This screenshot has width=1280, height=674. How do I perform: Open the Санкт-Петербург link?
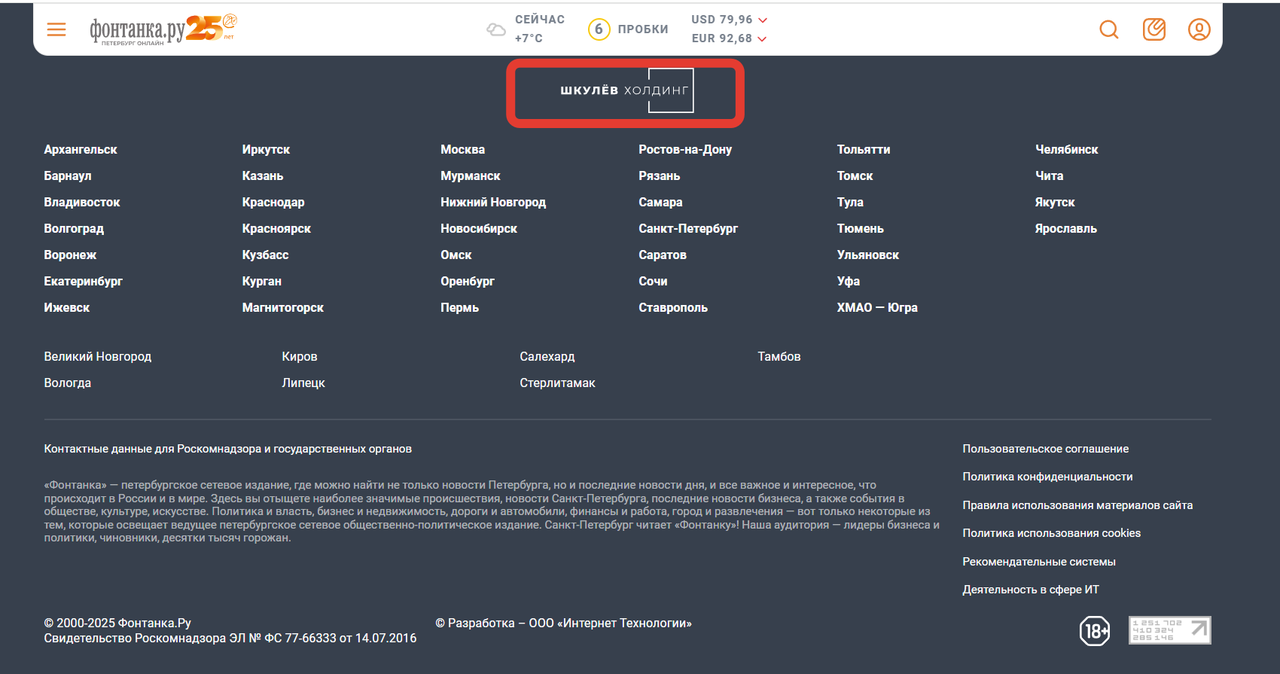(x=688, y=229)
